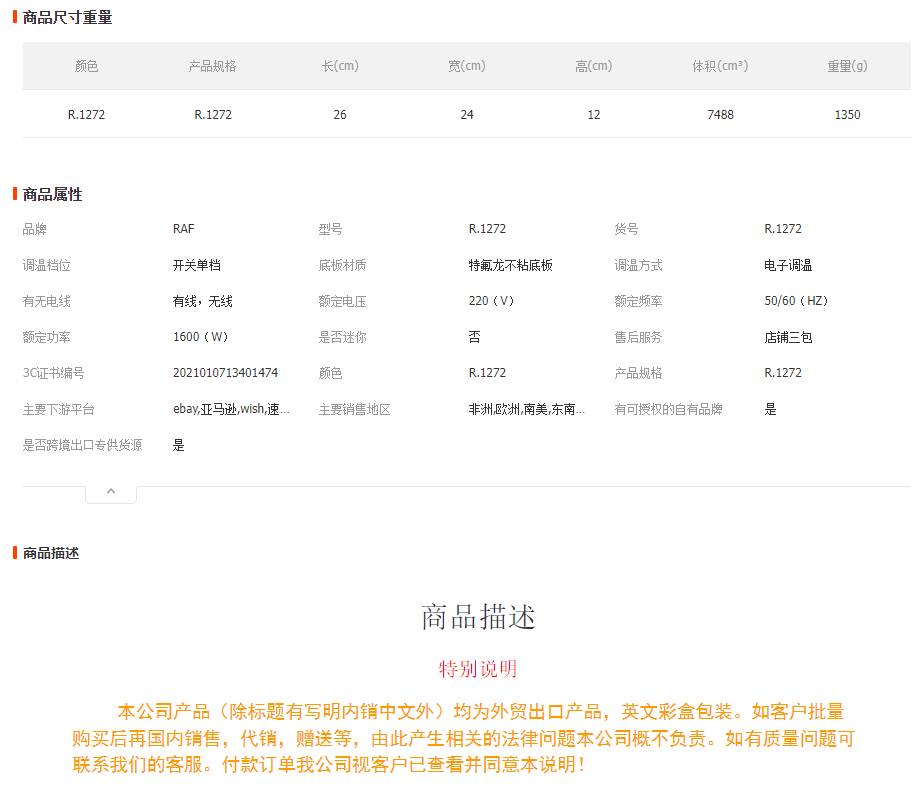Viewport: 923px width, 785px height.
Task: Click the 重量(g) column header
Action: [x=847, y=65]
